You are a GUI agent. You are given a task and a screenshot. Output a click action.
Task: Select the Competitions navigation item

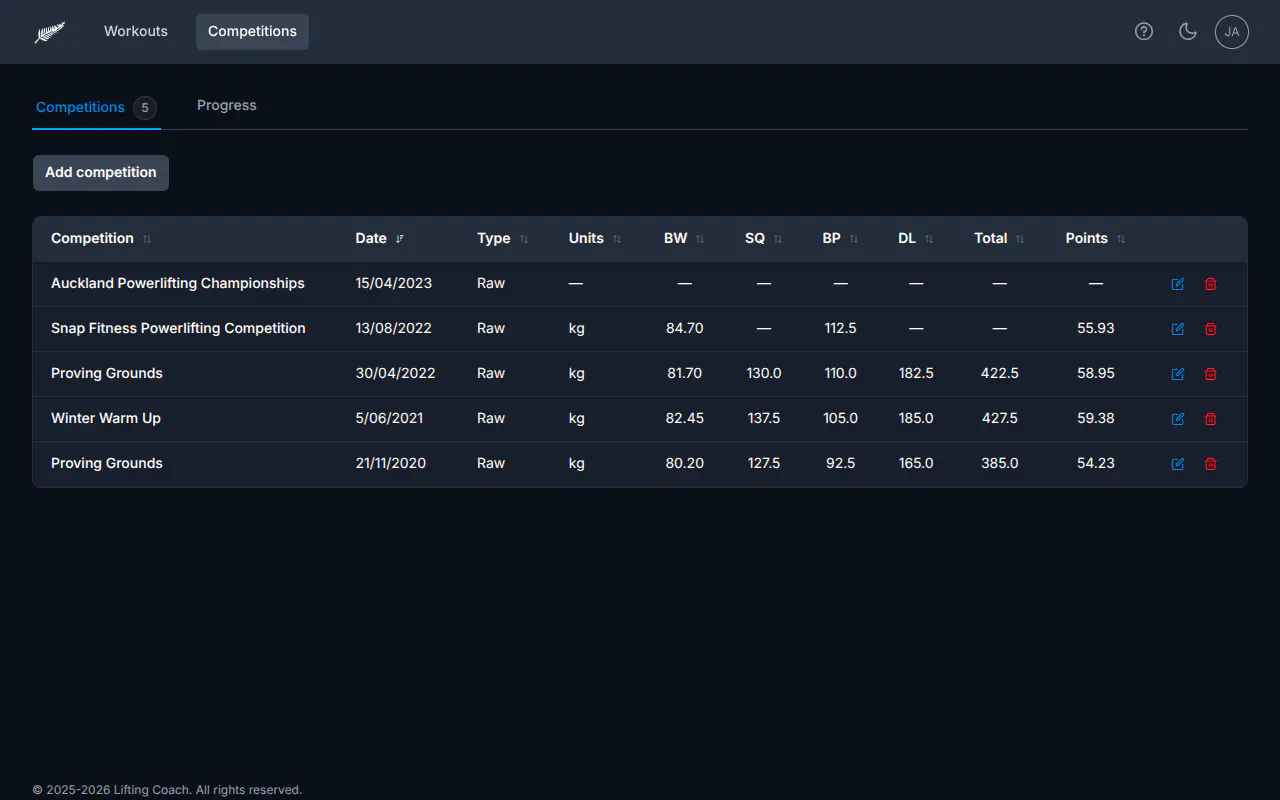[x=252, y=31]
